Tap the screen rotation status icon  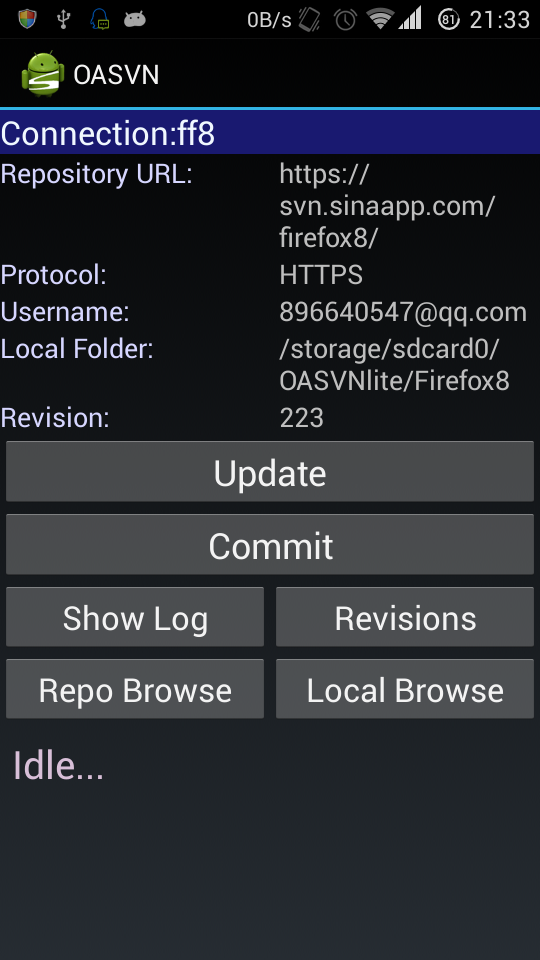[310, 20]
